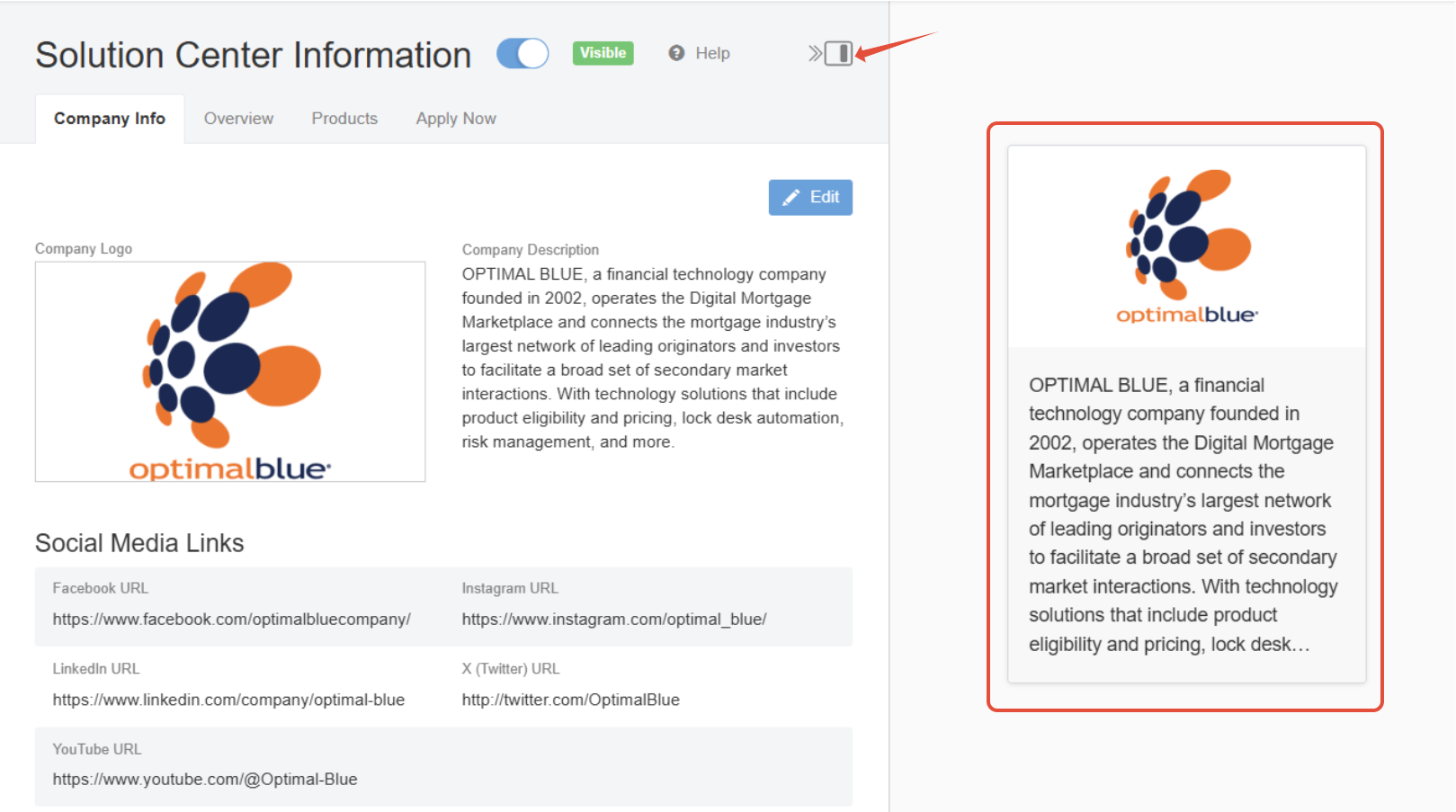
Task: Click the Facebook URL value
Action: (231, 620)
